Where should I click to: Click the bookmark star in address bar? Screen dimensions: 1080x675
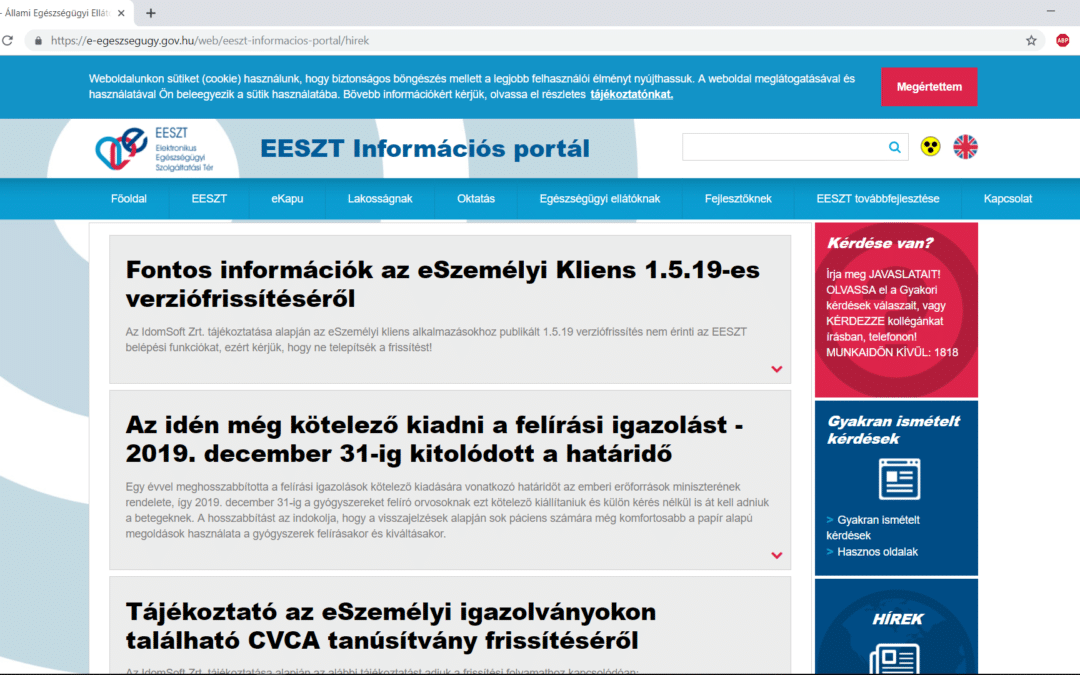[1031, 41]
